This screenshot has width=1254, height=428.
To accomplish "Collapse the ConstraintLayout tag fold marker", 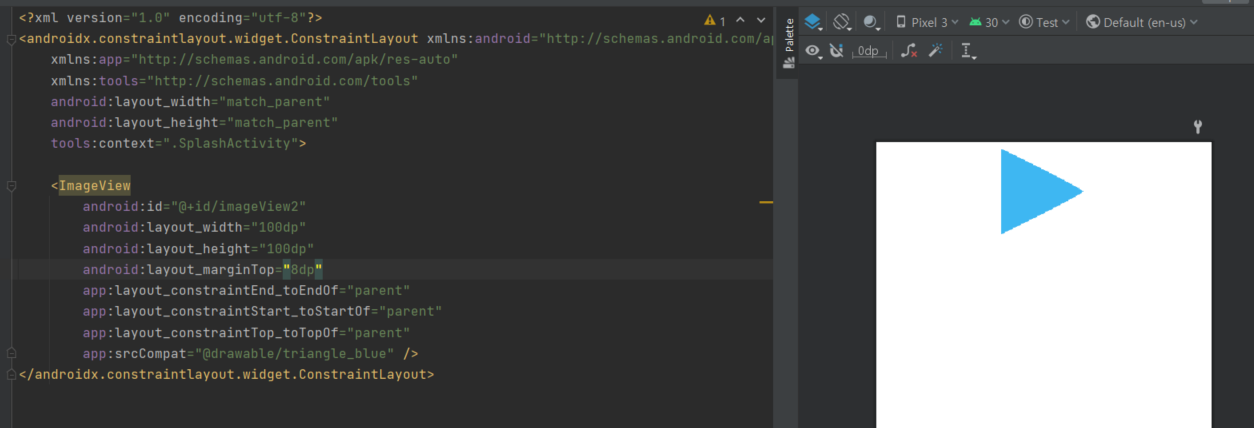I will 10,39.
